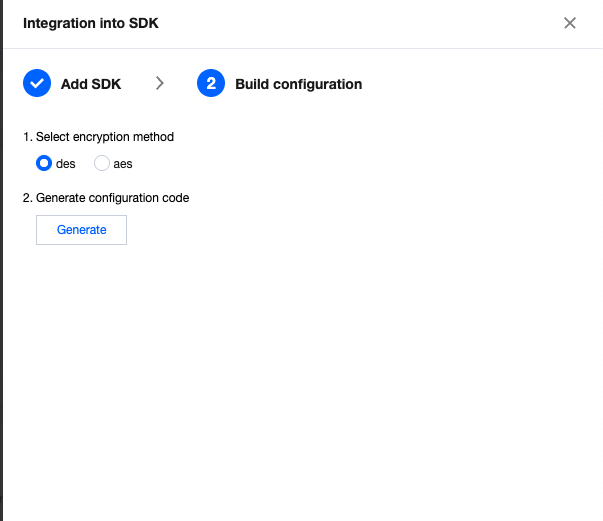This screenshot has width=603, height=521.
Task: Click the numeral 2 before "Generate configuration code"
Action: coord(26,198)
